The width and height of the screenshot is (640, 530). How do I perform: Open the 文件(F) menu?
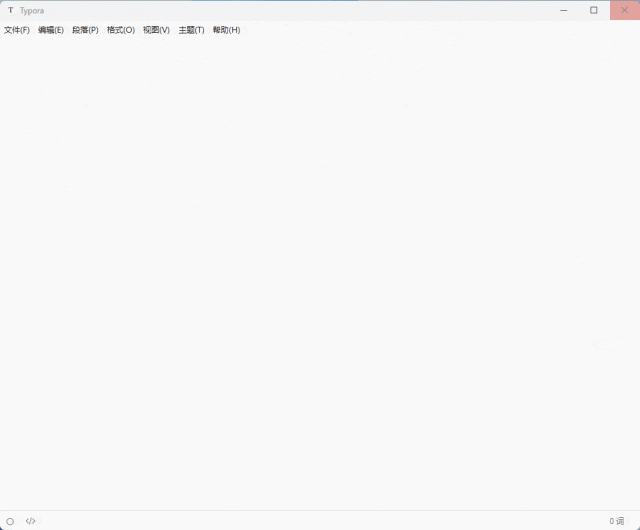17,30
